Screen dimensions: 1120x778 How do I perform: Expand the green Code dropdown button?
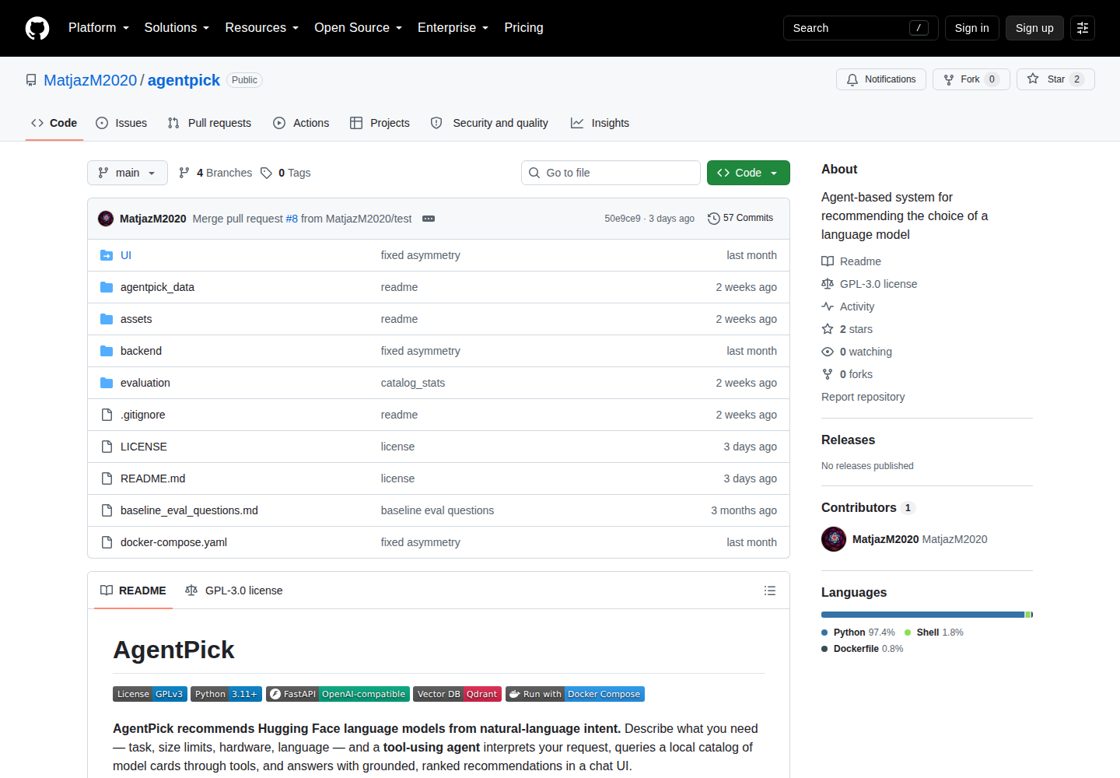coord(748,173)
